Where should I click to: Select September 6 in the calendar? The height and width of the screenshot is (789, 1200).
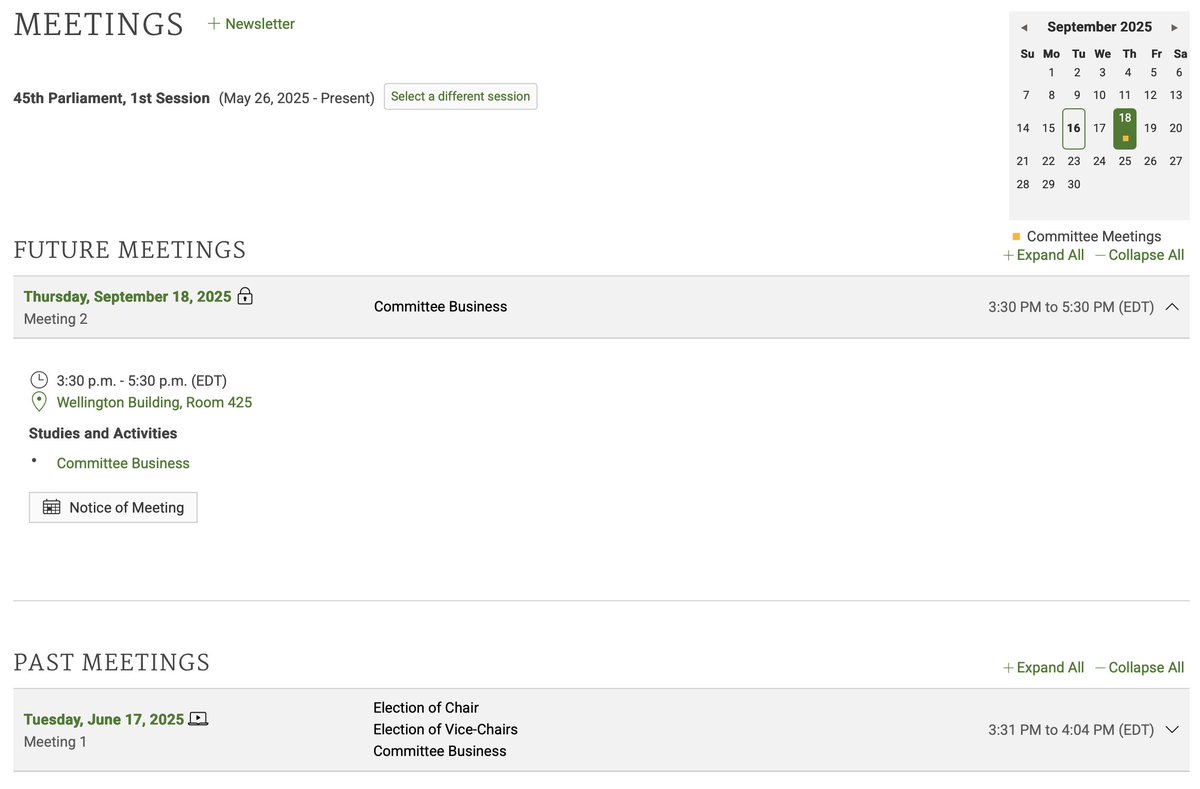tap(1179, 72)
